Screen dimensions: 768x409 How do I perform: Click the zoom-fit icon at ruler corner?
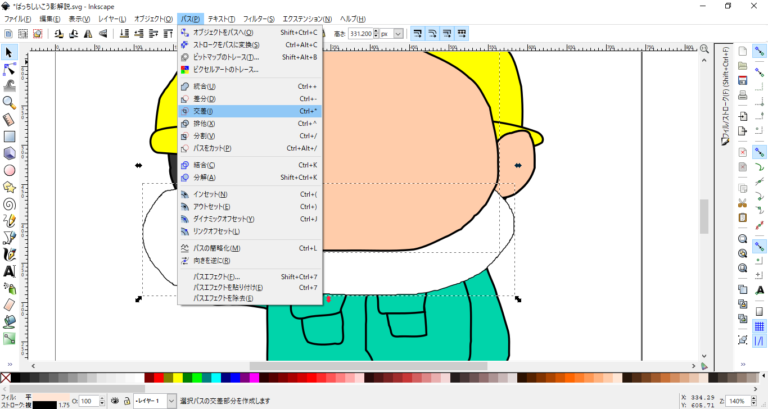(x=704, y=48)
